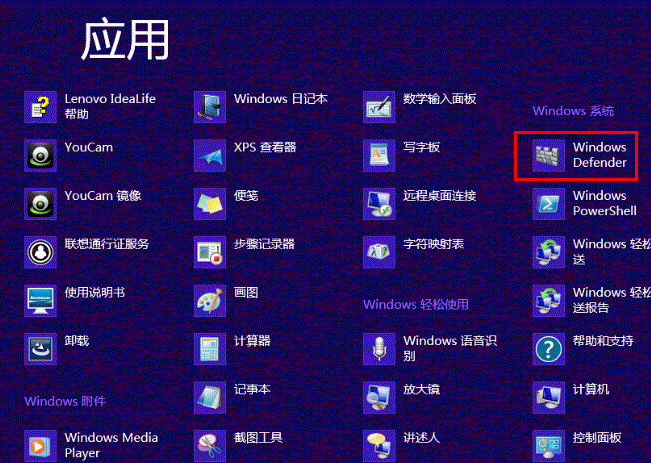Open the YouCam webcam icon
The height and width of the screenshot is (463, 651).
(x=40, y=155)
